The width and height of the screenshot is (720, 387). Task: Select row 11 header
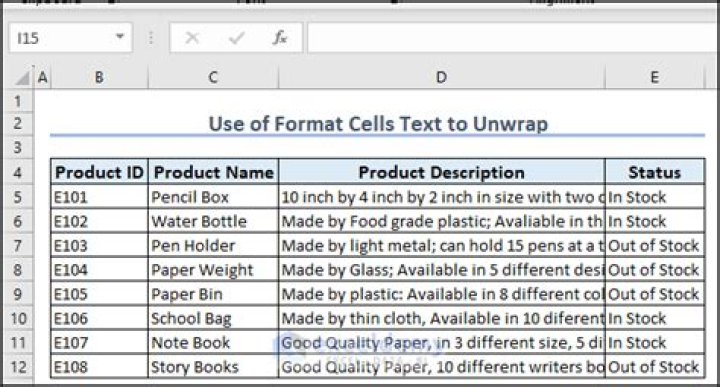17,343
